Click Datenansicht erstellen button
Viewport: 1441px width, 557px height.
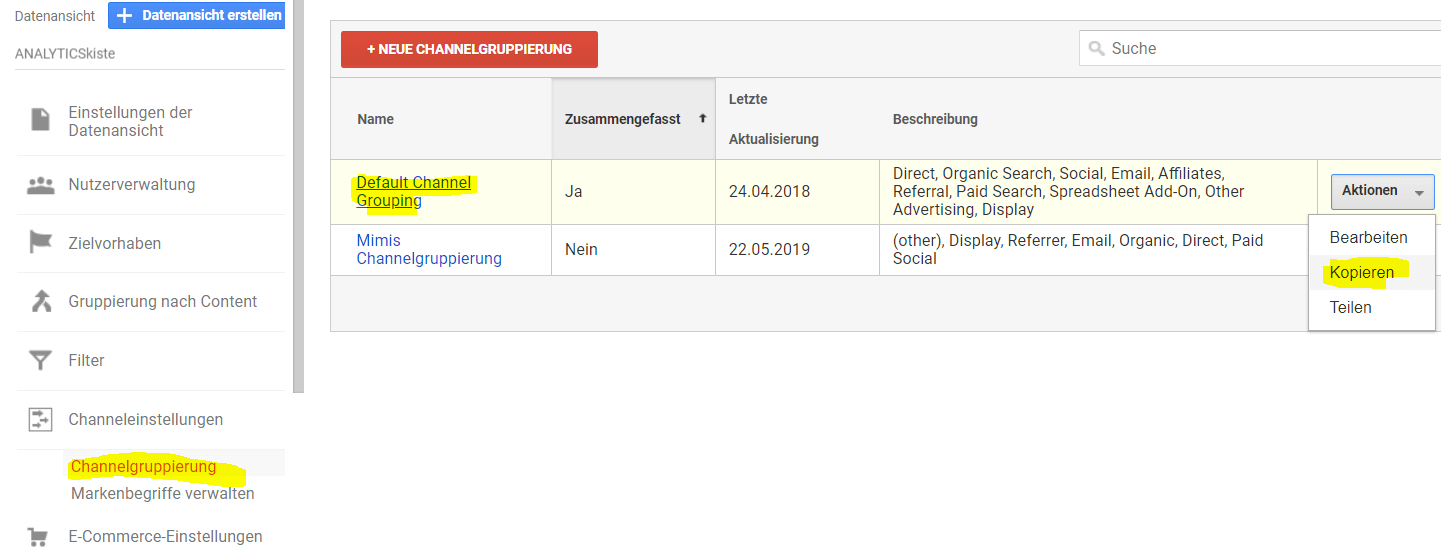click(x=197, y=16)
